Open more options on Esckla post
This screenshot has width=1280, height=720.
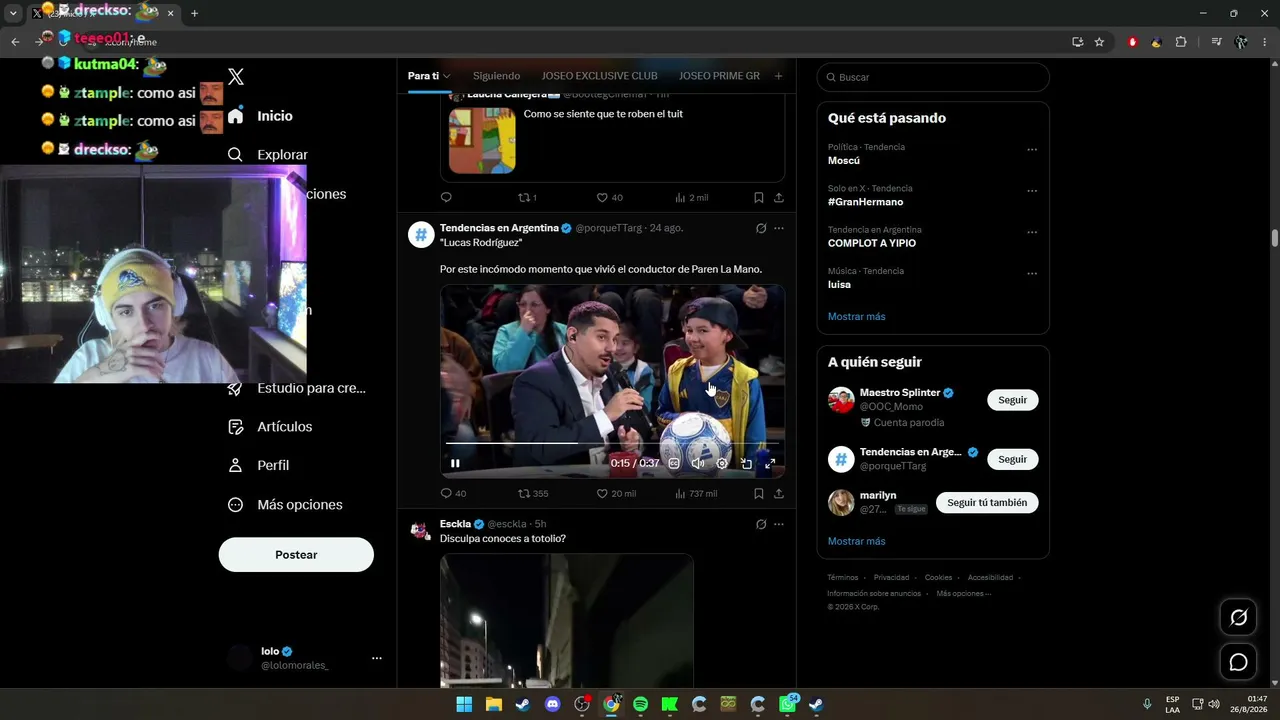[779, 524]
